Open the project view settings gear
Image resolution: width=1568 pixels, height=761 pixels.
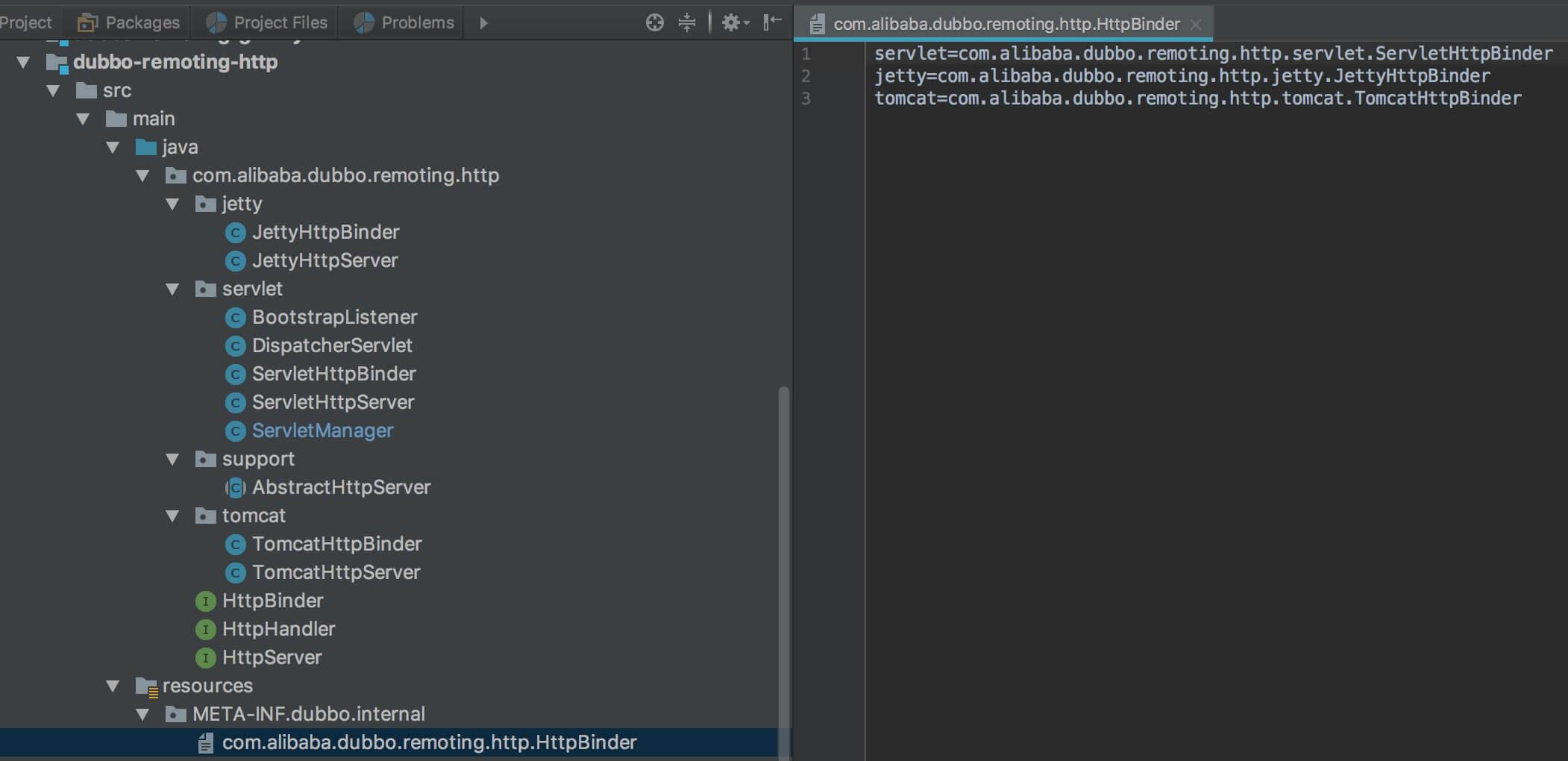point(733,22)
